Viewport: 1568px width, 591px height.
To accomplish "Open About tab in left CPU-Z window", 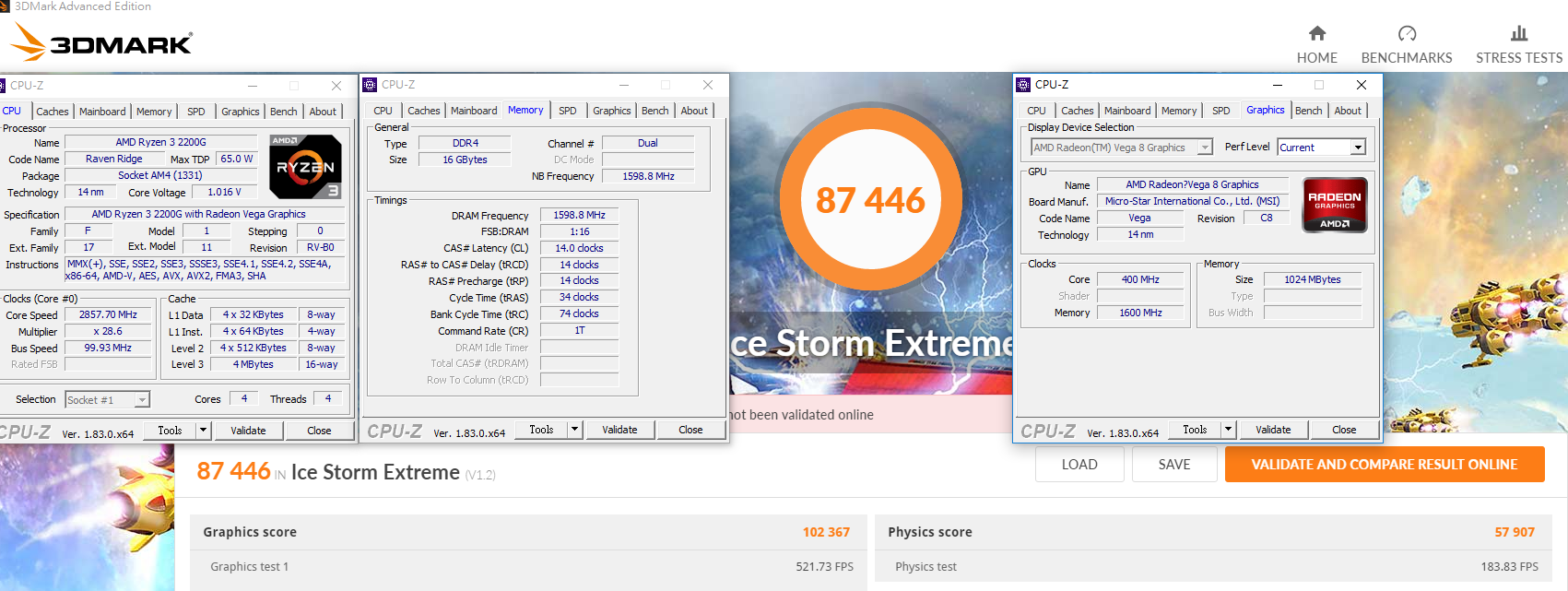I will tap(323, 112).
